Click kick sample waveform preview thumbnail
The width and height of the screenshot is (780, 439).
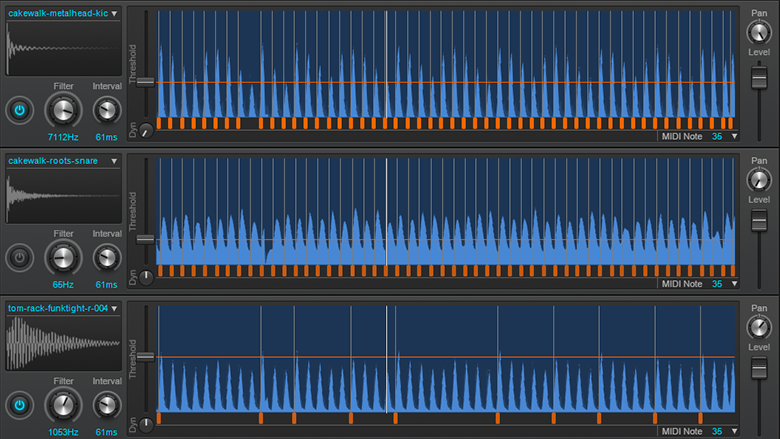click(x=64, y=49)
